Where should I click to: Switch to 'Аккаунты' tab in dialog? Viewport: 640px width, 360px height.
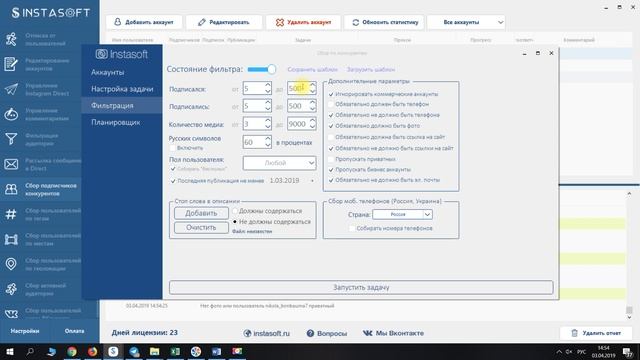[x=107, y=72]
